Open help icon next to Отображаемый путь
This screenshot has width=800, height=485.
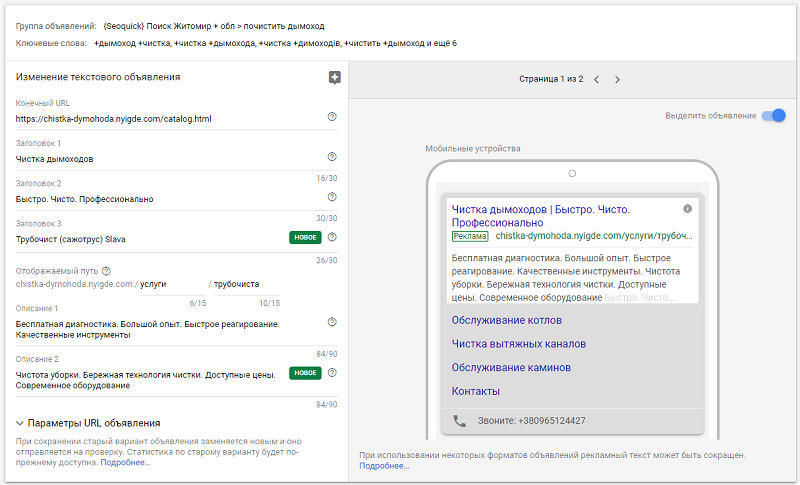click(106, 271)
